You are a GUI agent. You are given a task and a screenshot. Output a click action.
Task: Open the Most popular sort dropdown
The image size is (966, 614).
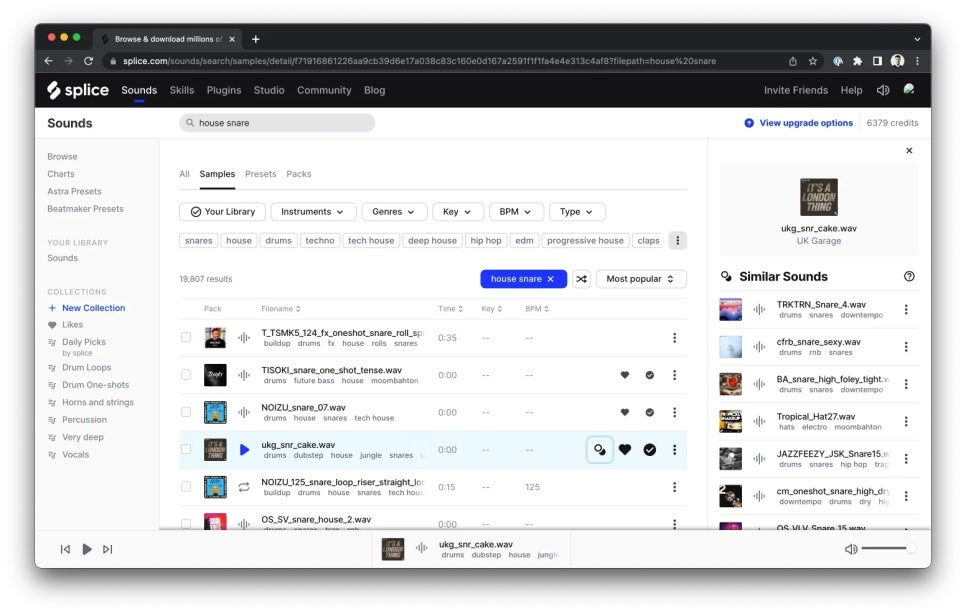[641, 279]
